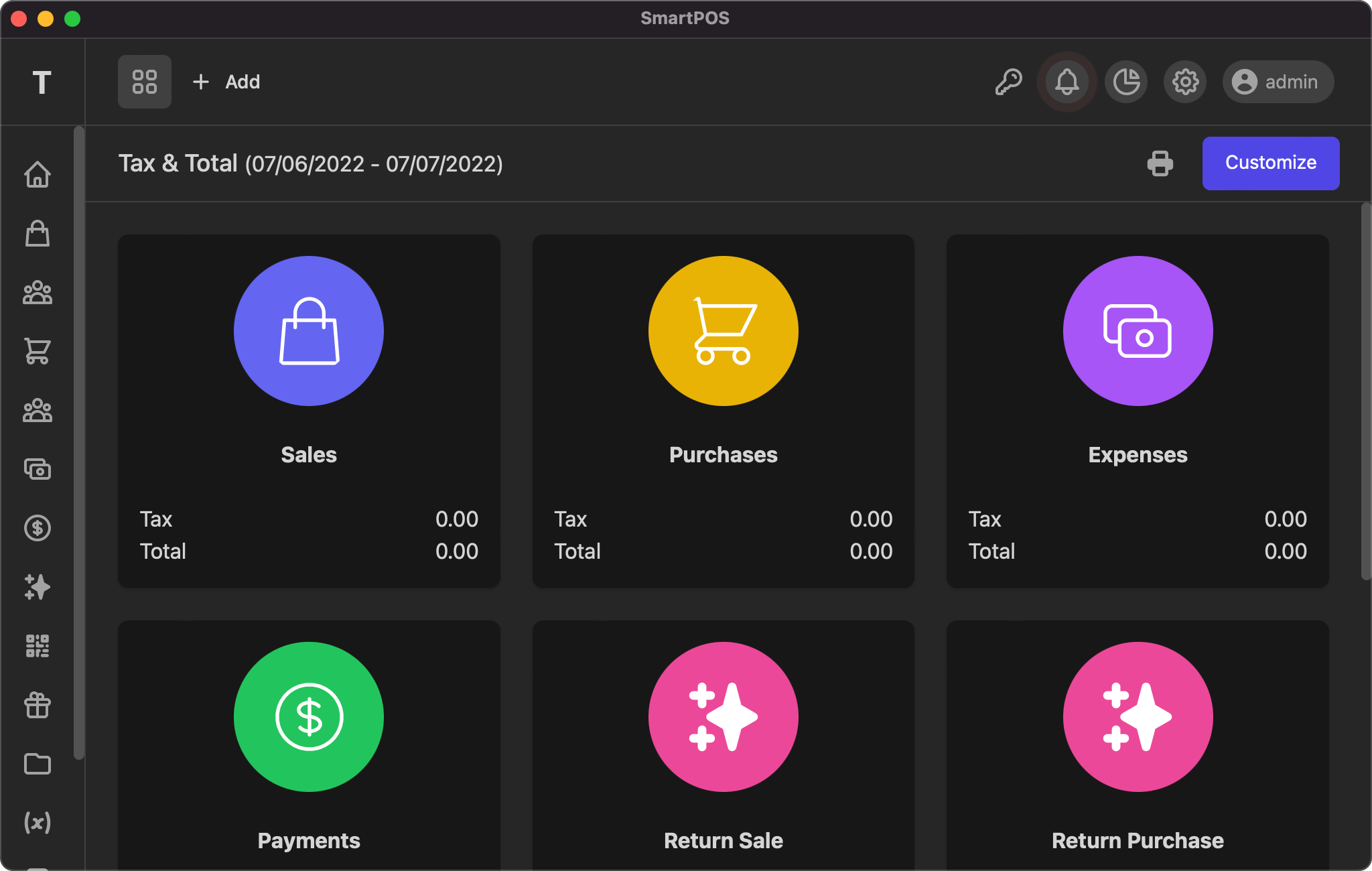Click the Add button
This screenshot has height=871, width=1372.
[x=226, y=82]
